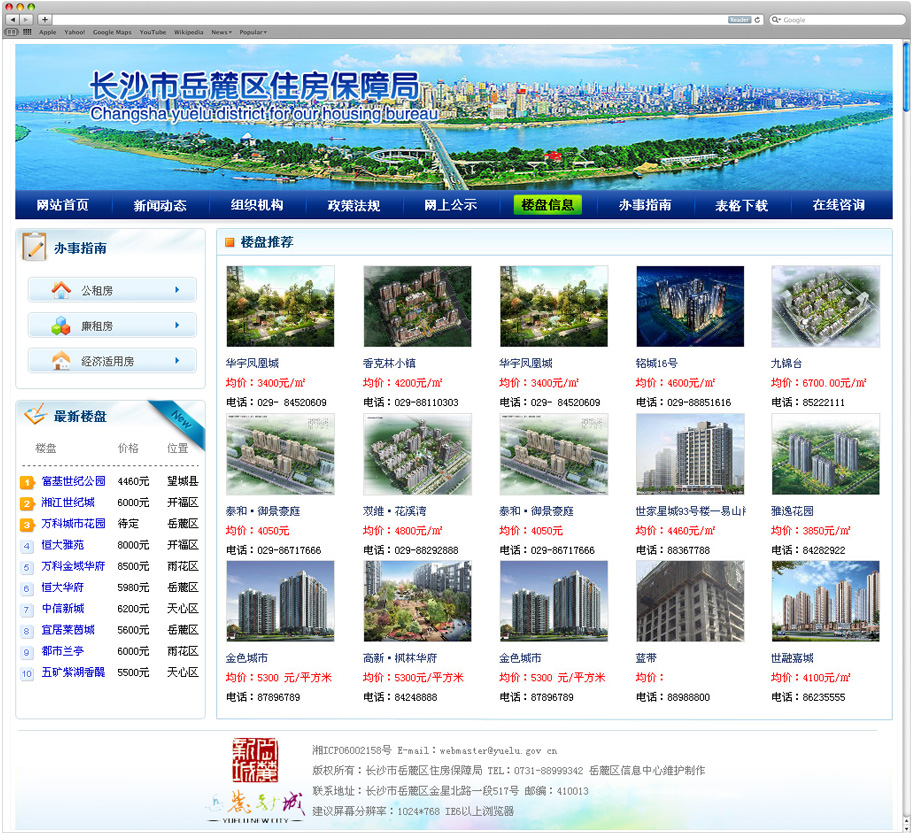The height and width of the screenshot is (833, 914).
Task: Click the arrow on the 经济适用房 row
Action: 177,361
